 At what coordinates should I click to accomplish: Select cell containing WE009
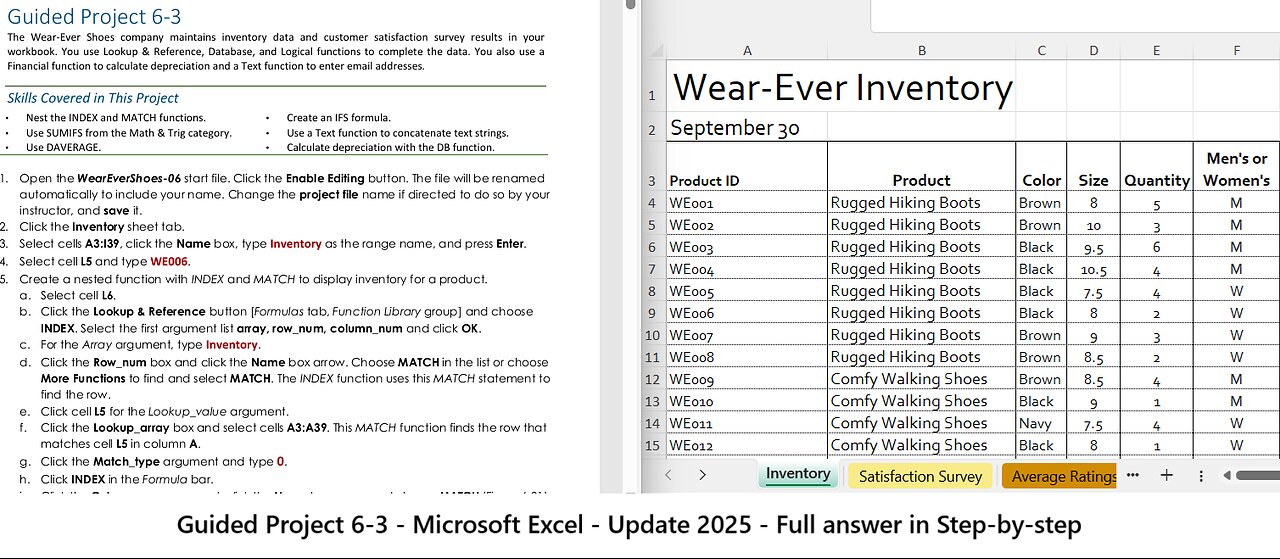click(747, 379)
